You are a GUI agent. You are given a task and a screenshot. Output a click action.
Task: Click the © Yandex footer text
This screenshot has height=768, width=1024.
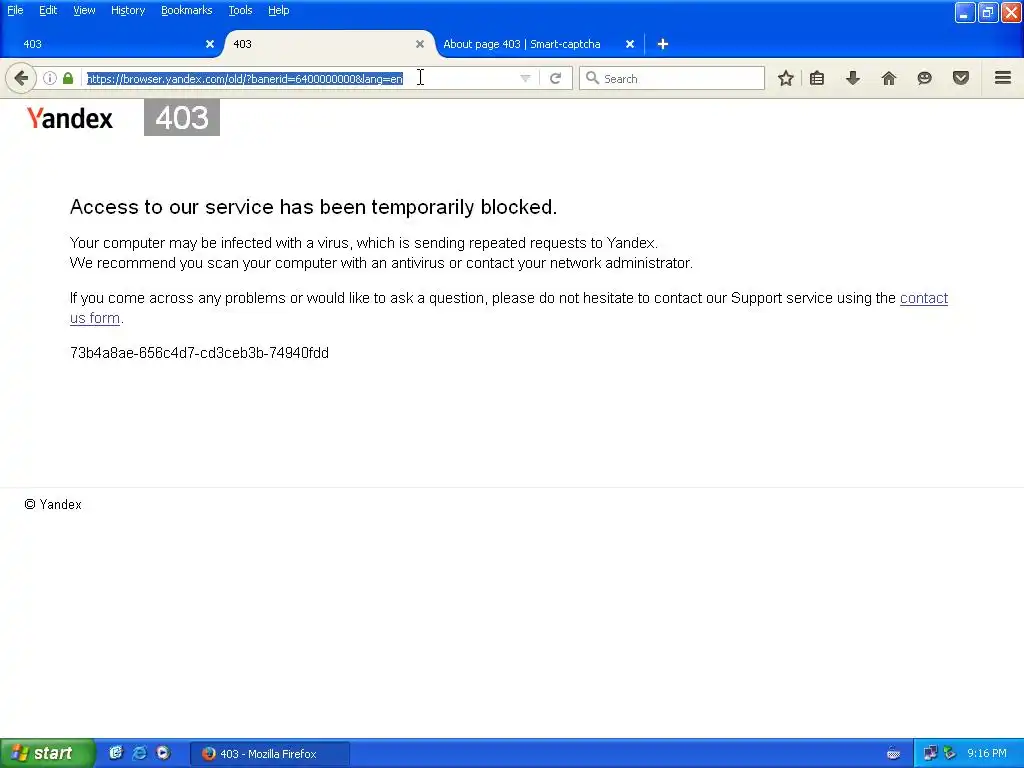[x=53, y=505]
